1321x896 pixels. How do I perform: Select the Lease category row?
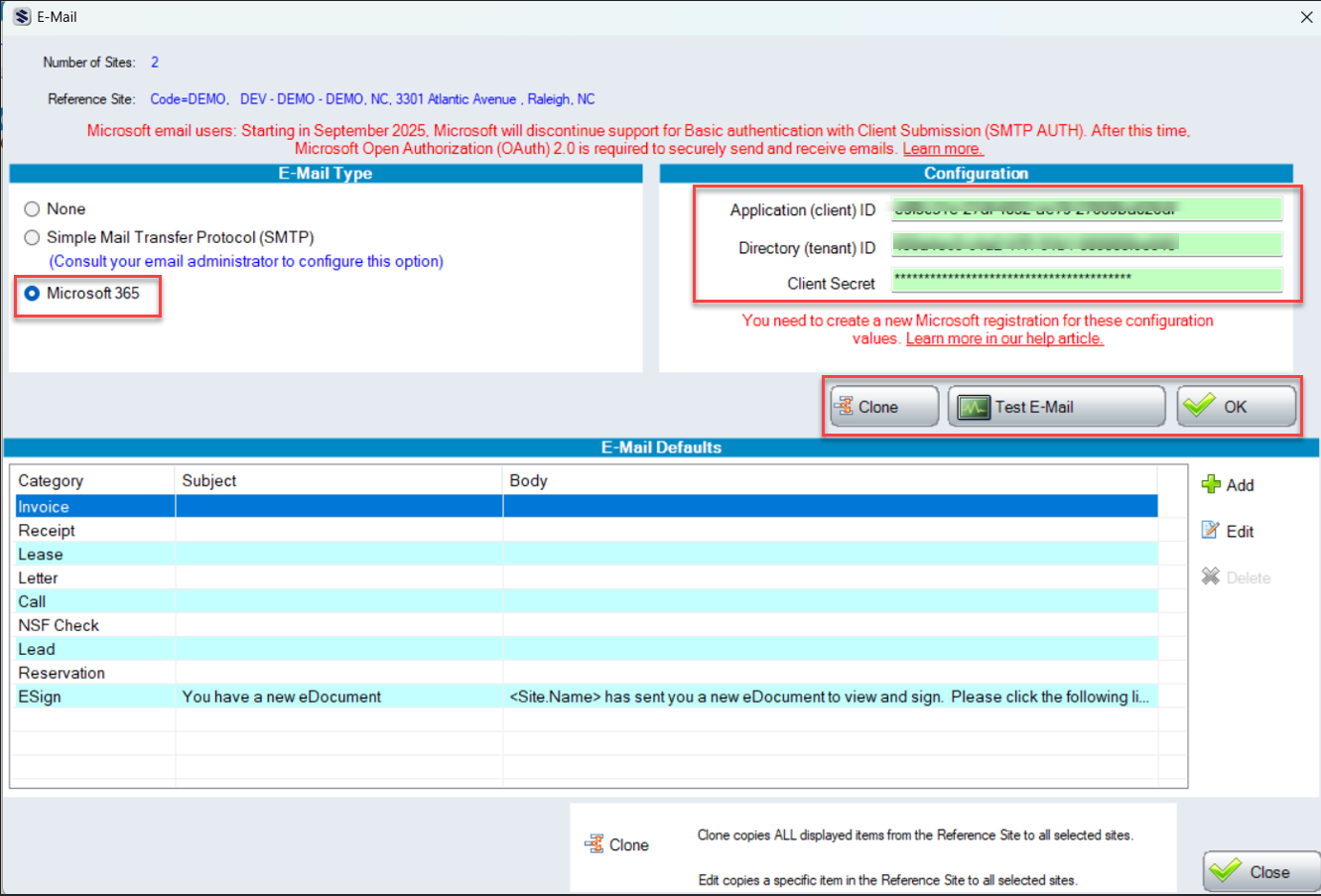(585, 554)
